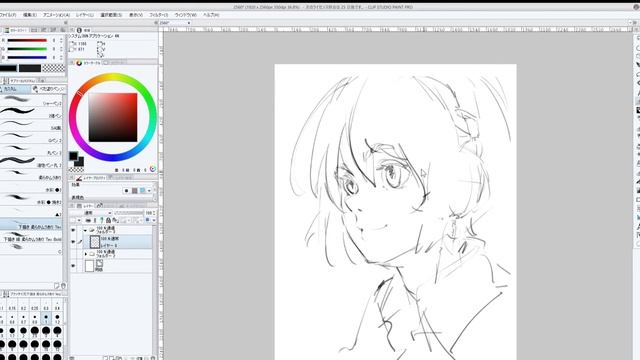This screenshot has width=640, height=360.
Task: Select the べた塗りペン sub tool group tab
Action: pyautogui.click(x=49, y=89)
